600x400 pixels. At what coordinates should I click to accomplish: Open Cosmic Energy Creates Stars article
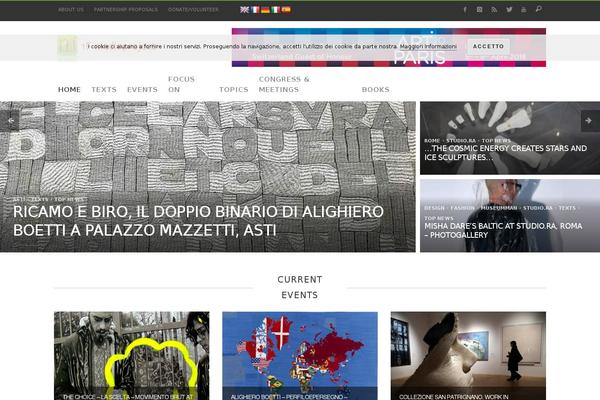pos(505,153)
